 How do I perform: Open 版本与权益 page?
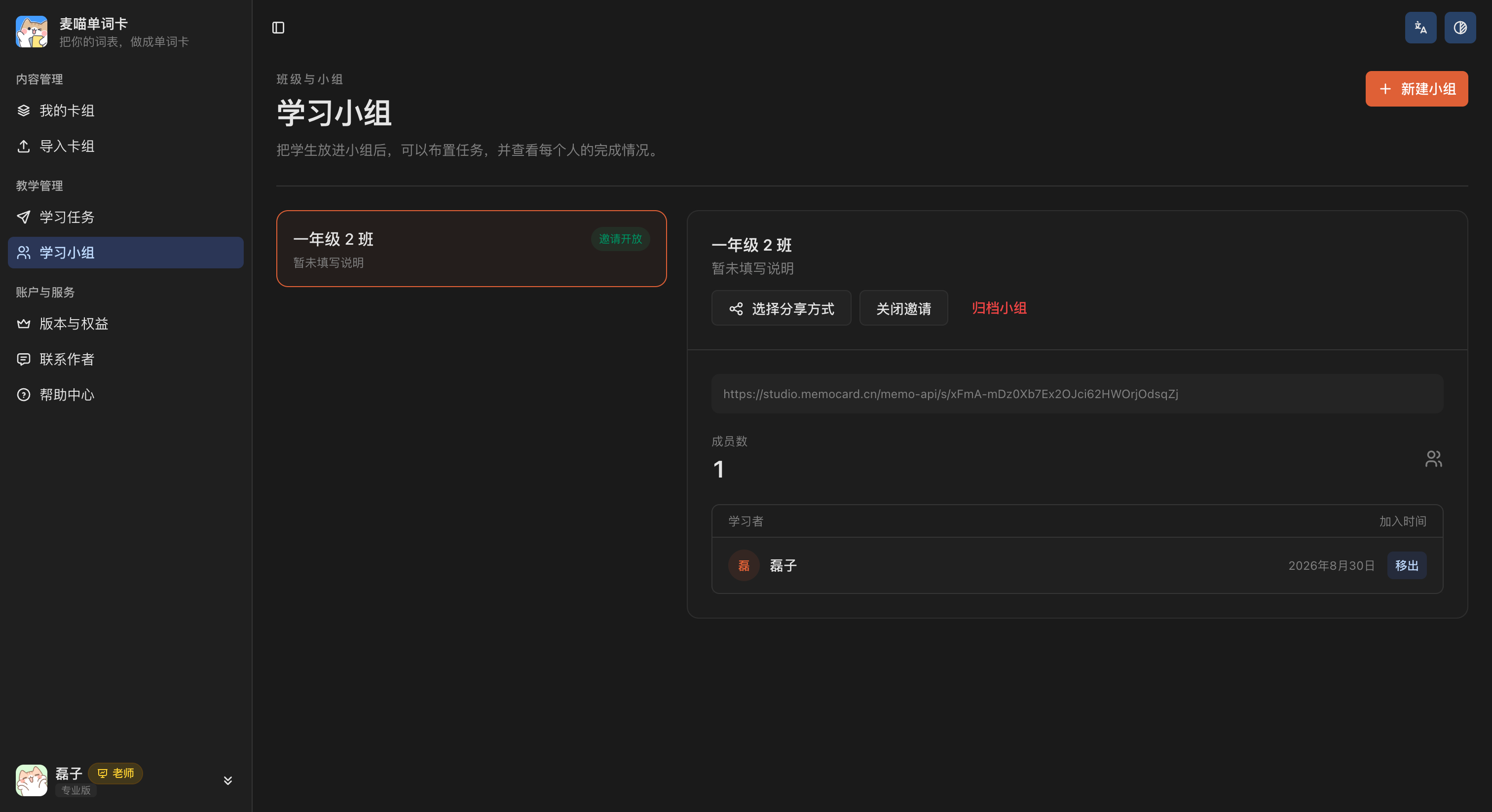pos(126,324)
